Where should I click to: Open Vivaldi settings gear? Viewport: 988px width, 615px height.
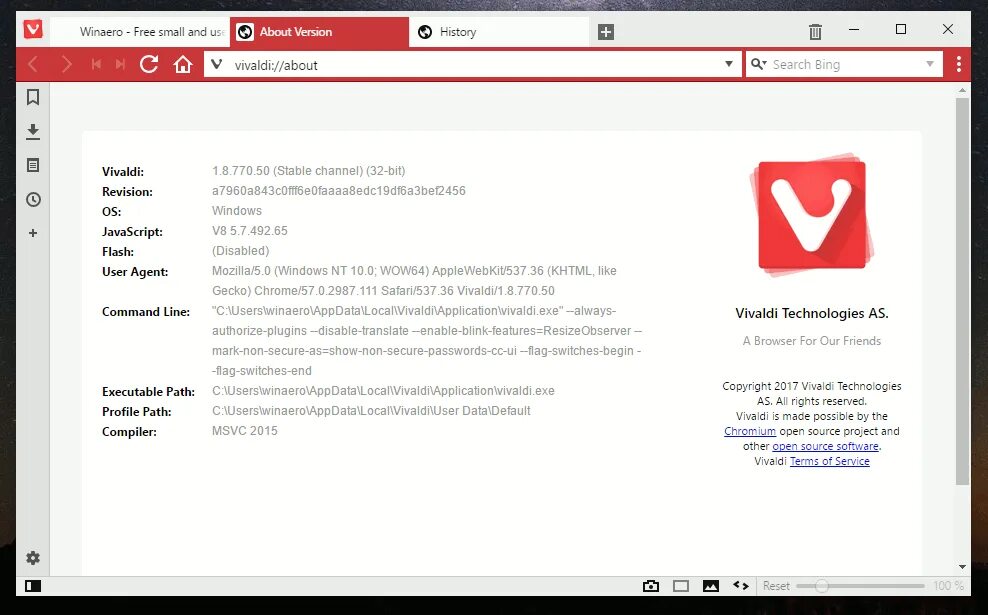click(33, 558)
